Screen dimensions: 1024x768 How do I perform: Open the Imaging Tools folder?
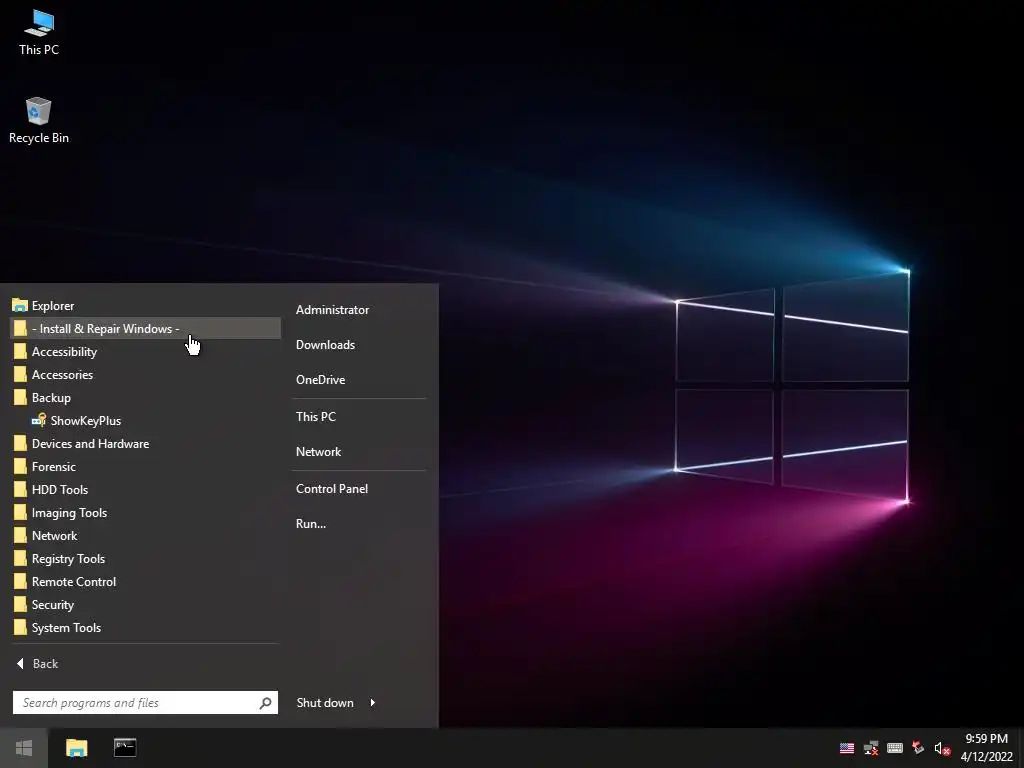(145, 513)
